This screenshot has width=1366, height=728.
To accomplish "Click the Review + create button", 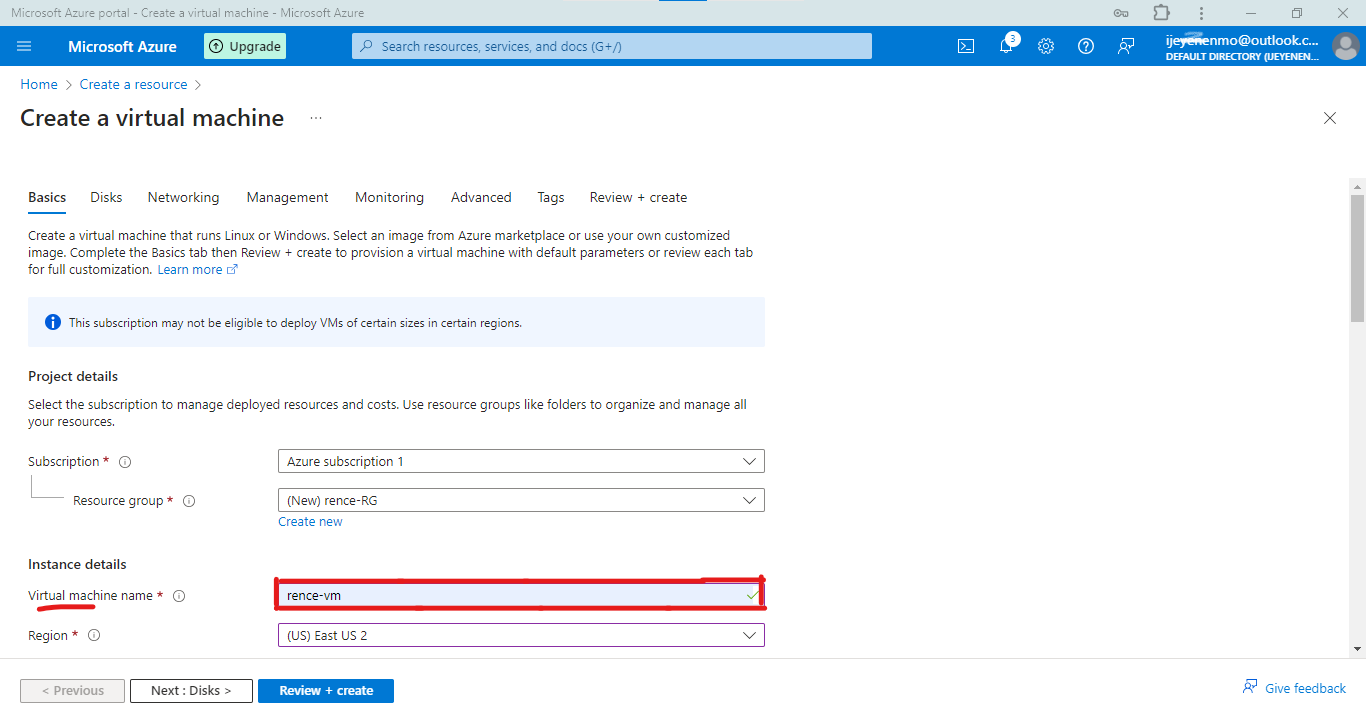I will tap(326, 691).
